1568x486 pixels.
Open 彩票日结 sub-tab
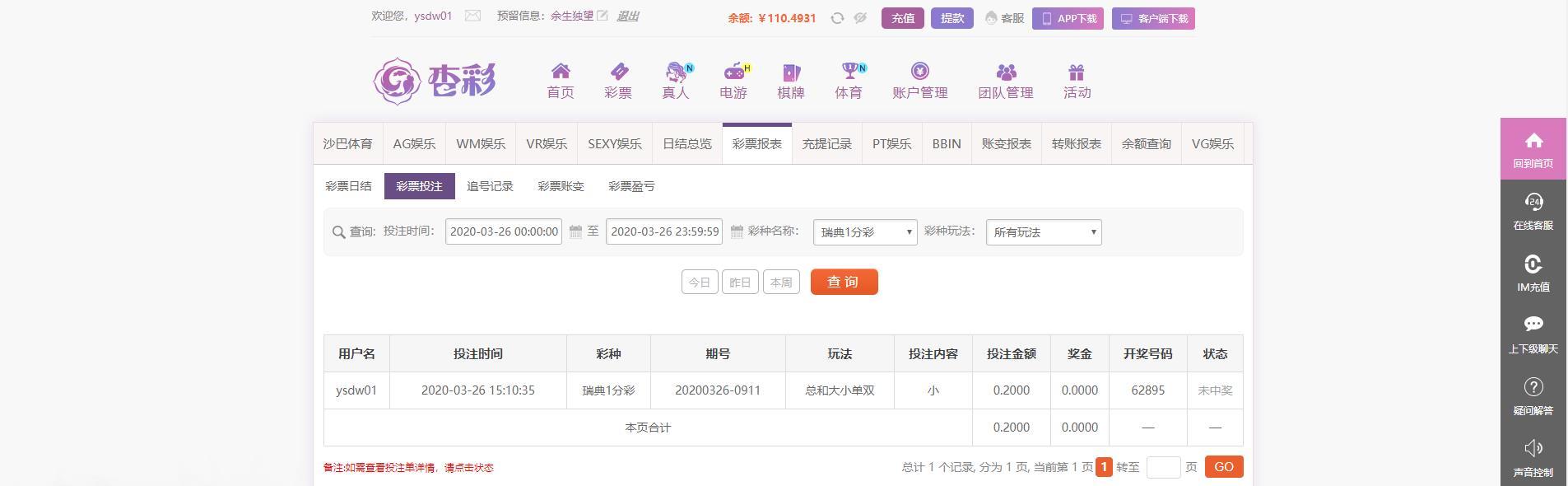(349, 186)
